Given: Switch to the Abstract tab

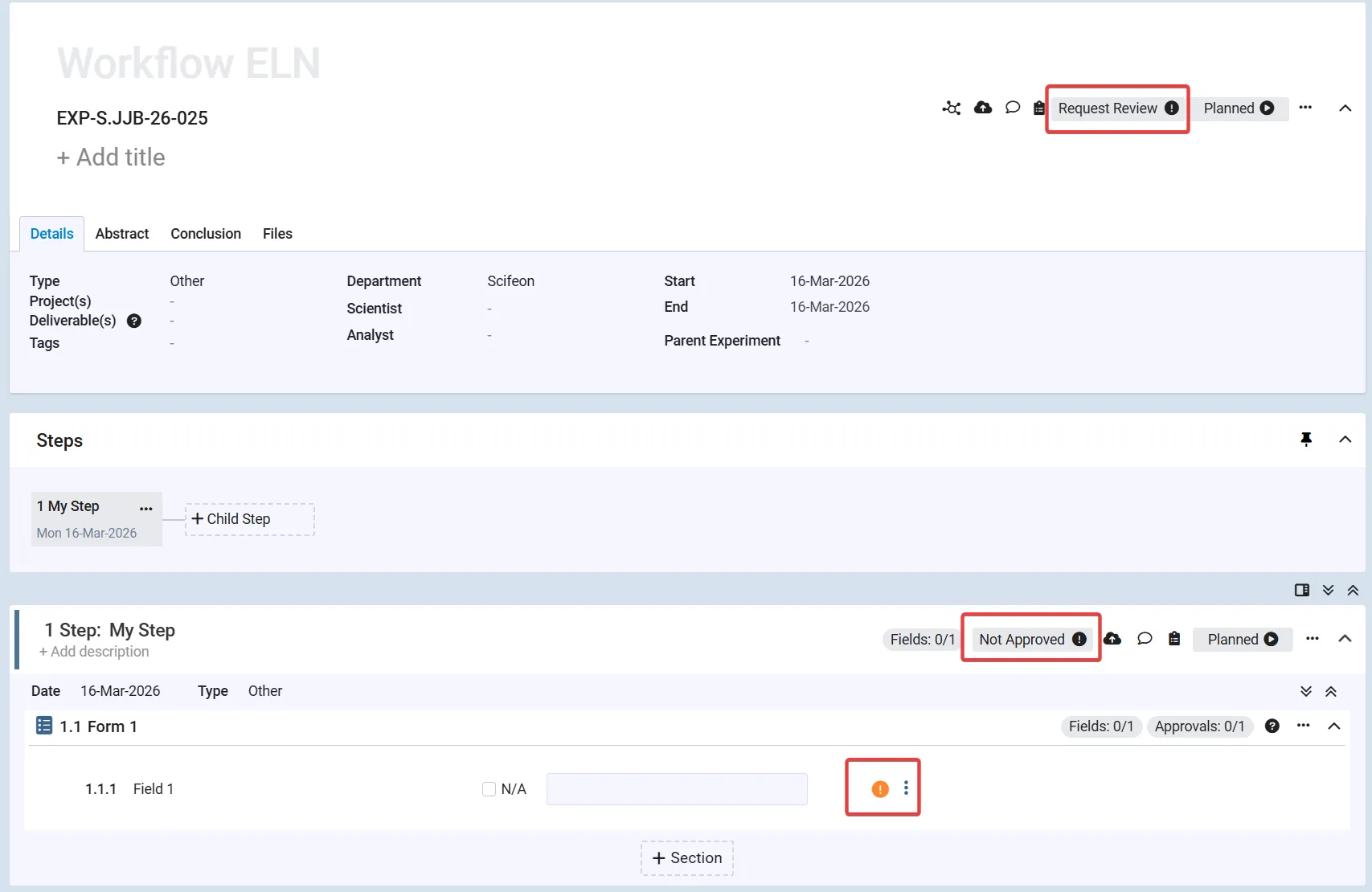Looking at the screenshot, I should click(x=122, y=234).
